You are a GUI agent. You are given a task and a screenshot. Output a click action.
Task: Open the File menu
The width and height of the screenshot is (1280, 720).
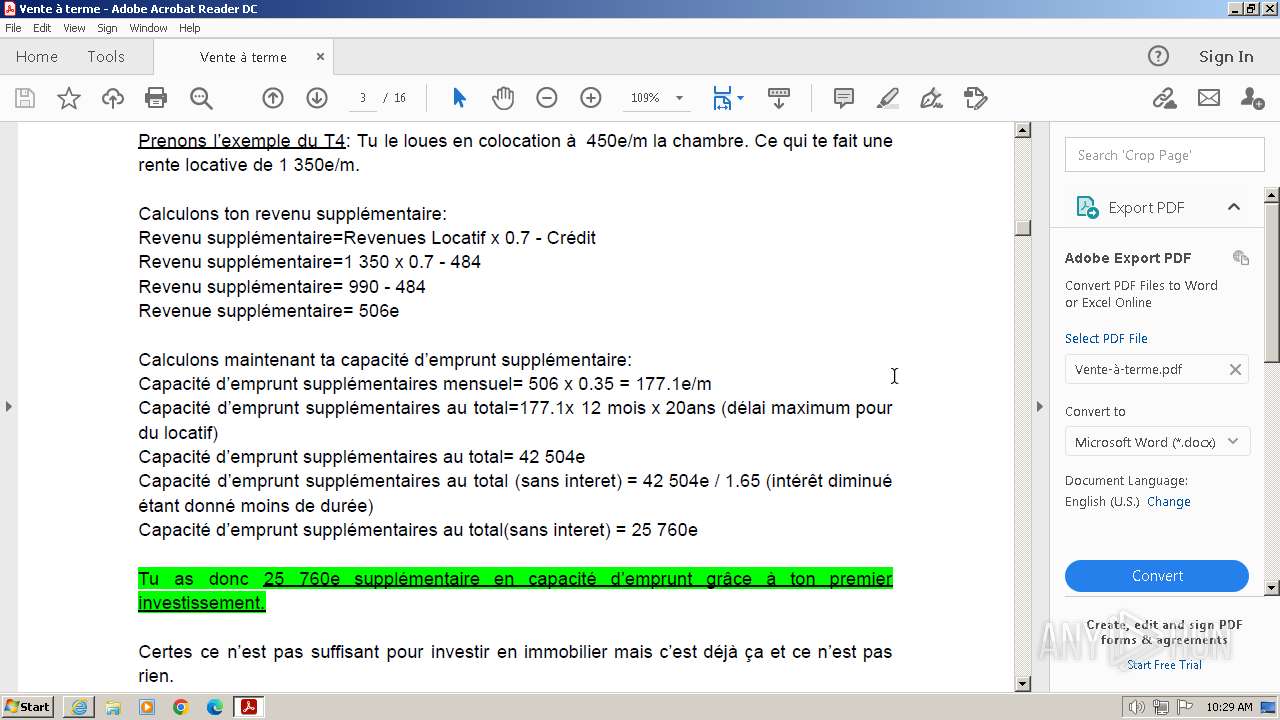[x=13, y=28]
